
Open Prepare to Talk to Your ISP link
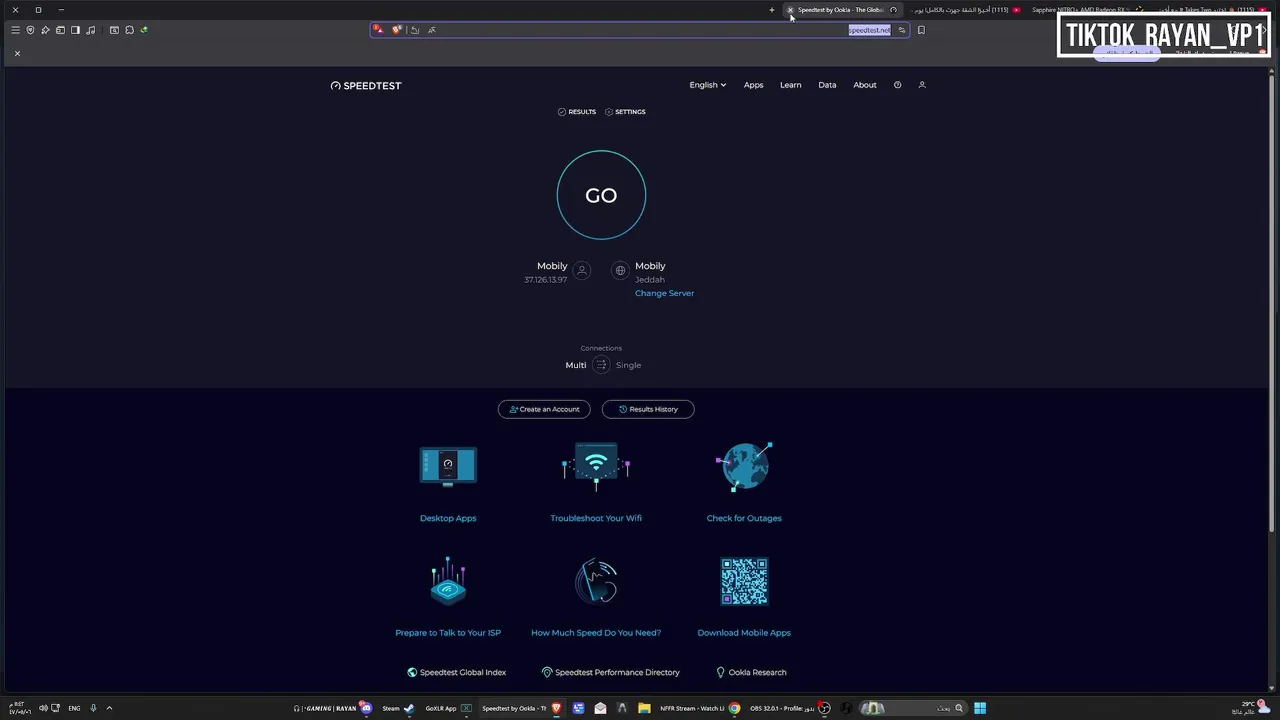[448, 633]
